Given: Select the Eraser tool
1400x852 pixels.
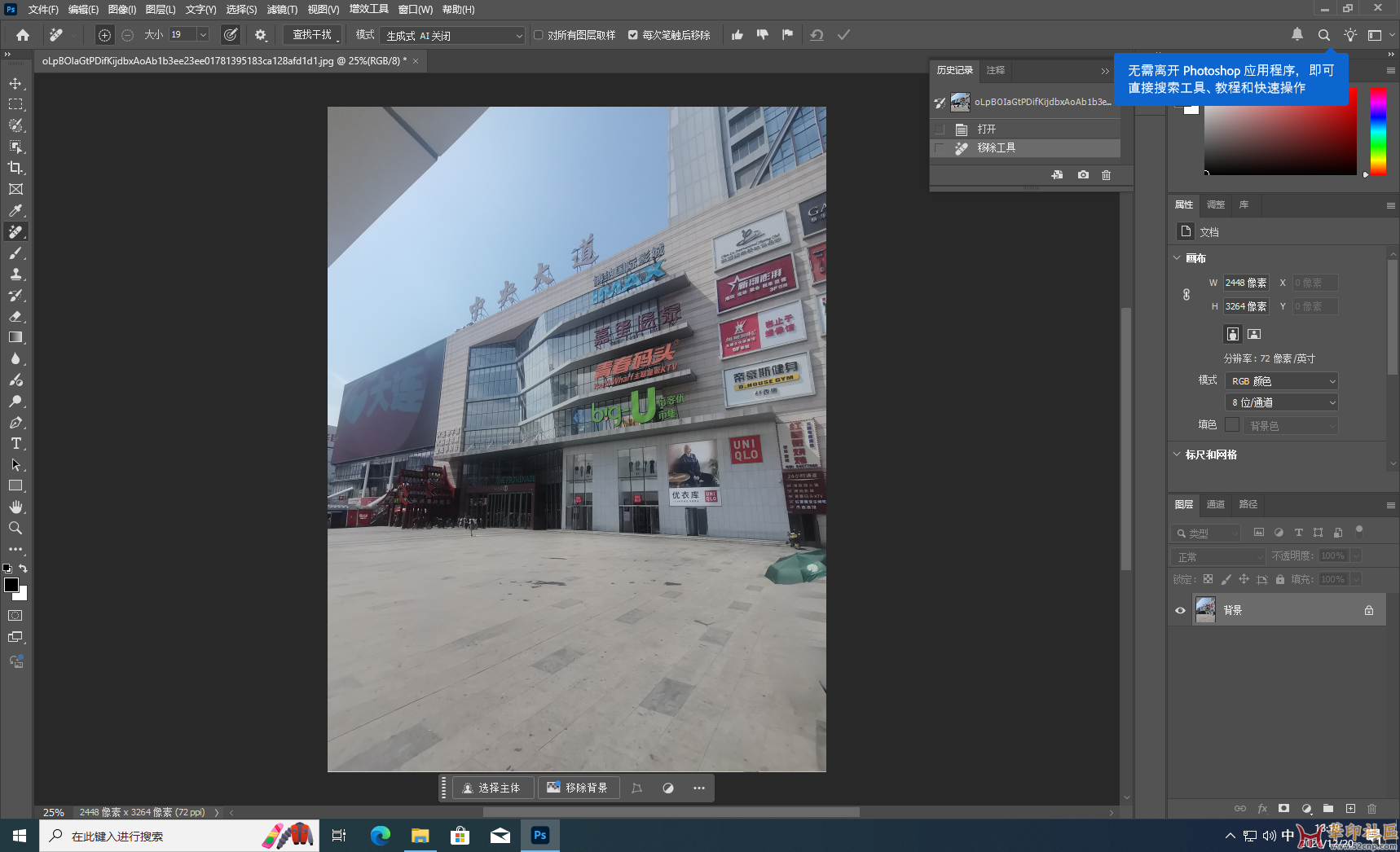Looking at the screenshot, I should pos(15,316).
